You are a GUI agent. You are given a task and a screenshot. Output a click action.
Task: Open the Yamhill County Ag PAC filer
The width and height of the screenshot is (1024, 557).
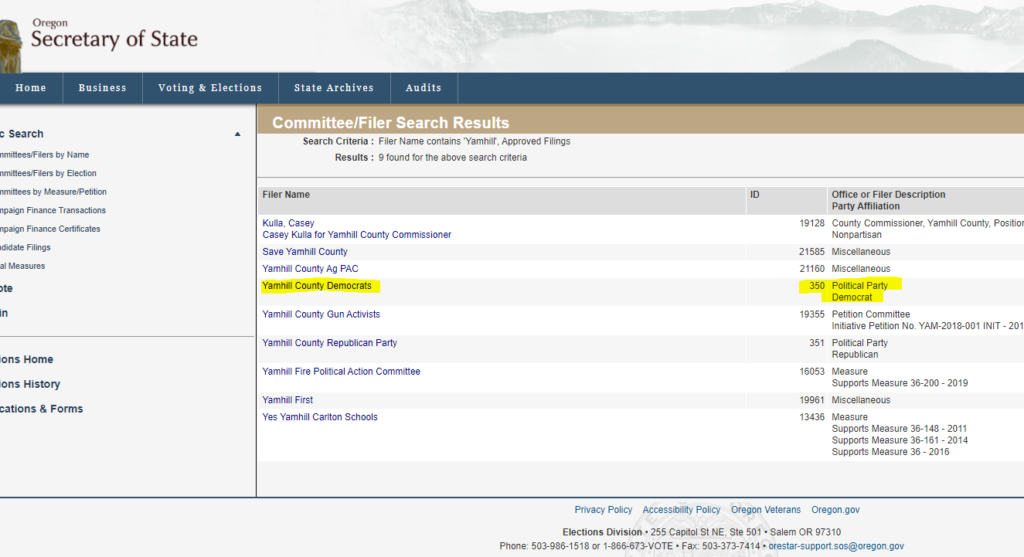tap(310, 269)
